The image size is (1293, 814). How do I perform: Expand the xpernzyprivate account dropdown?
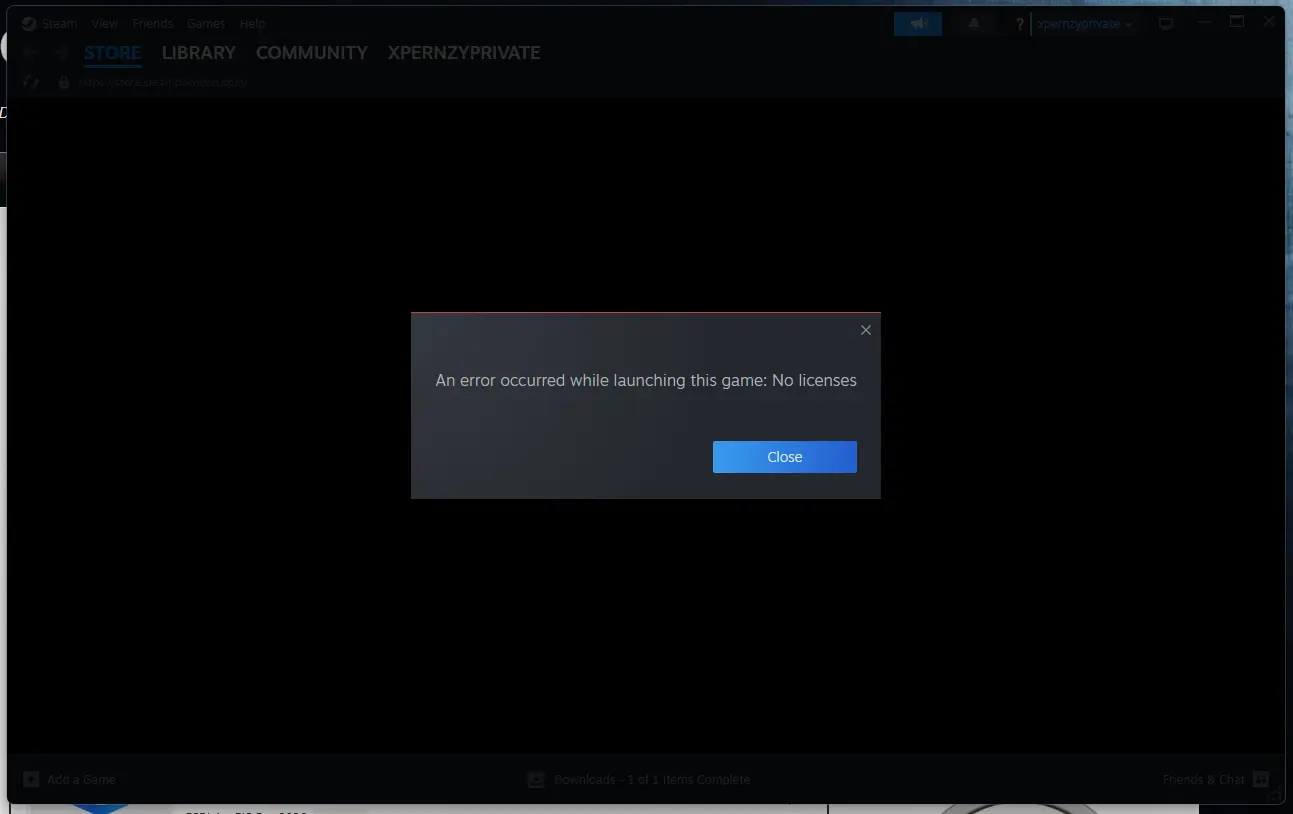pos(1085,24)
